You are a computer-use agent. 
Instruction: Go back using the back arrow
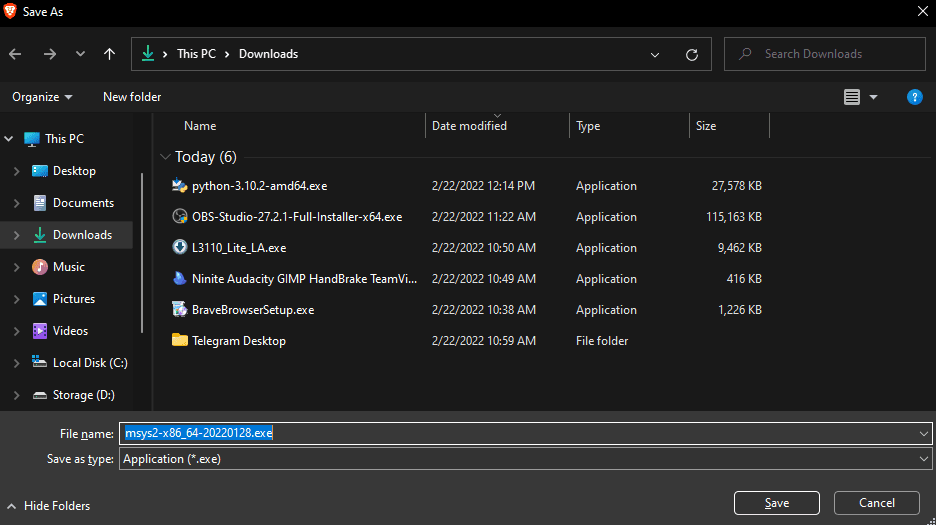tap(16, 54)
